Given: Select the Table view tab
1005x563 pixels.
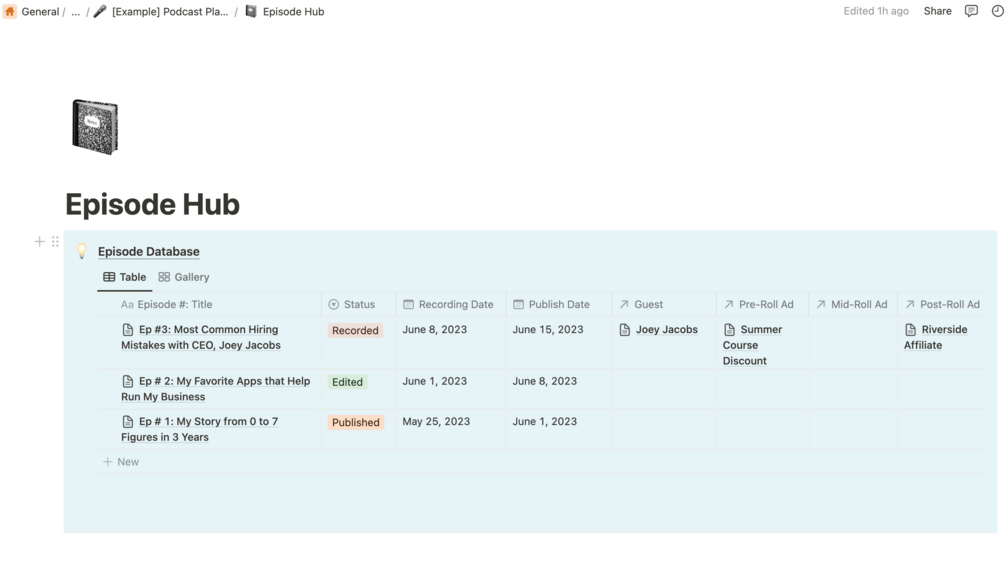Looking at the screenshot, I should [x=125, y=277].
